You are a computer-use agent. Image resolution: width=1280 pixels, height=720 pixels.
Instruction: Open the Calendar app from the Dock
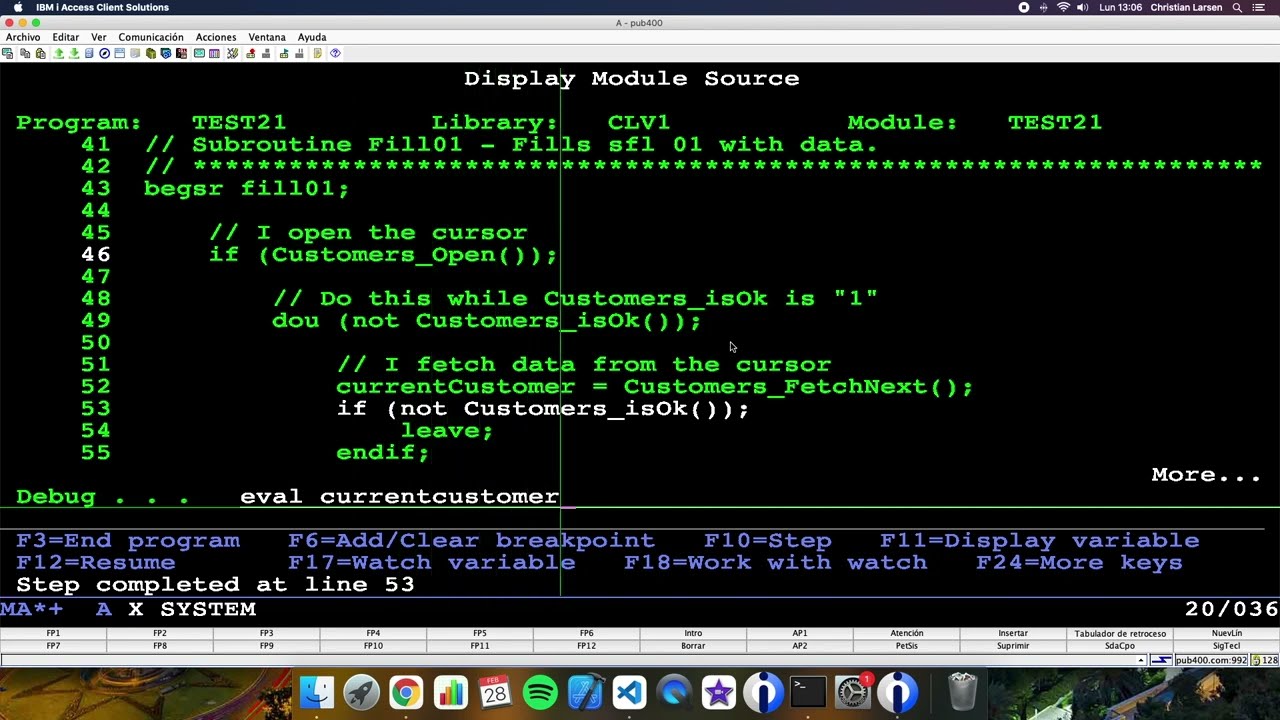(x=495, y=692)
